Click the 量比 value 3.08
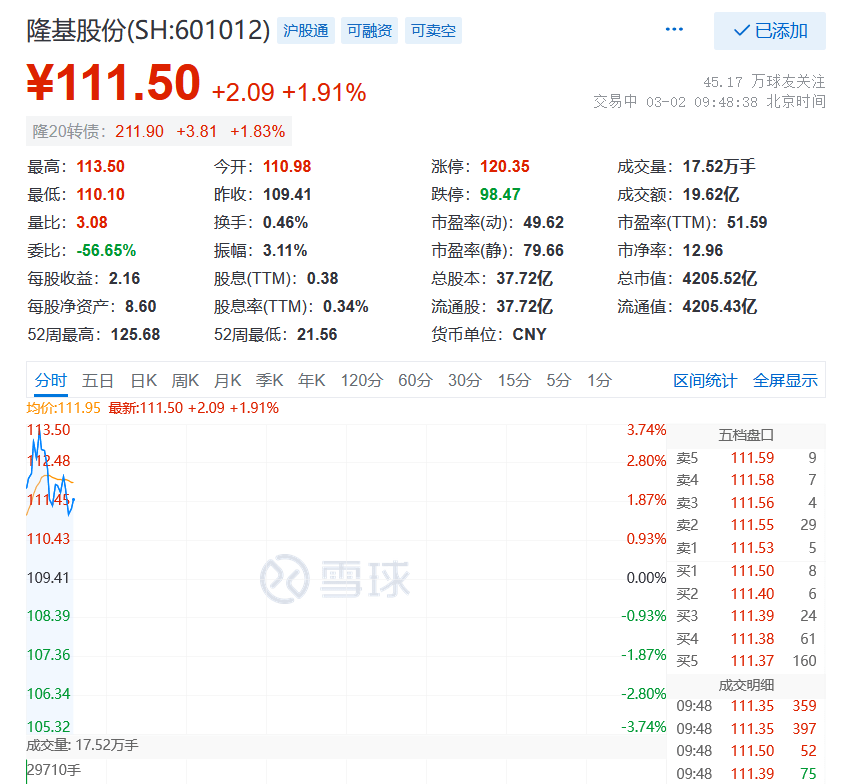The image size is (854, 784). pos(92,222)
